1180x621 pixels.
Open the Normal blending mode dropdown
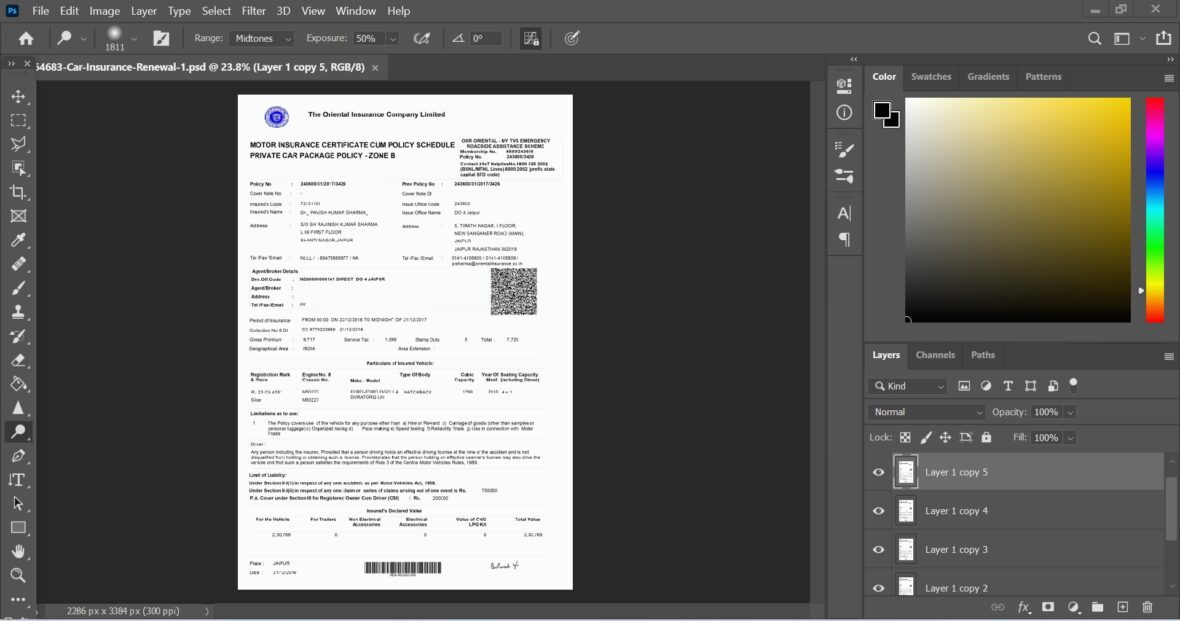(x=924, y=411)
